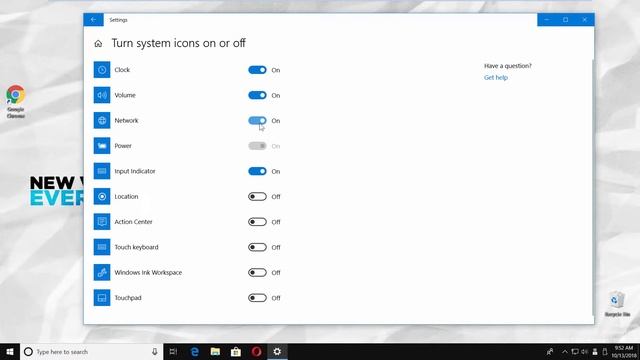The image size is (640, 360).
Task: Click the microphone icon in search box
Action: [155, 351]
